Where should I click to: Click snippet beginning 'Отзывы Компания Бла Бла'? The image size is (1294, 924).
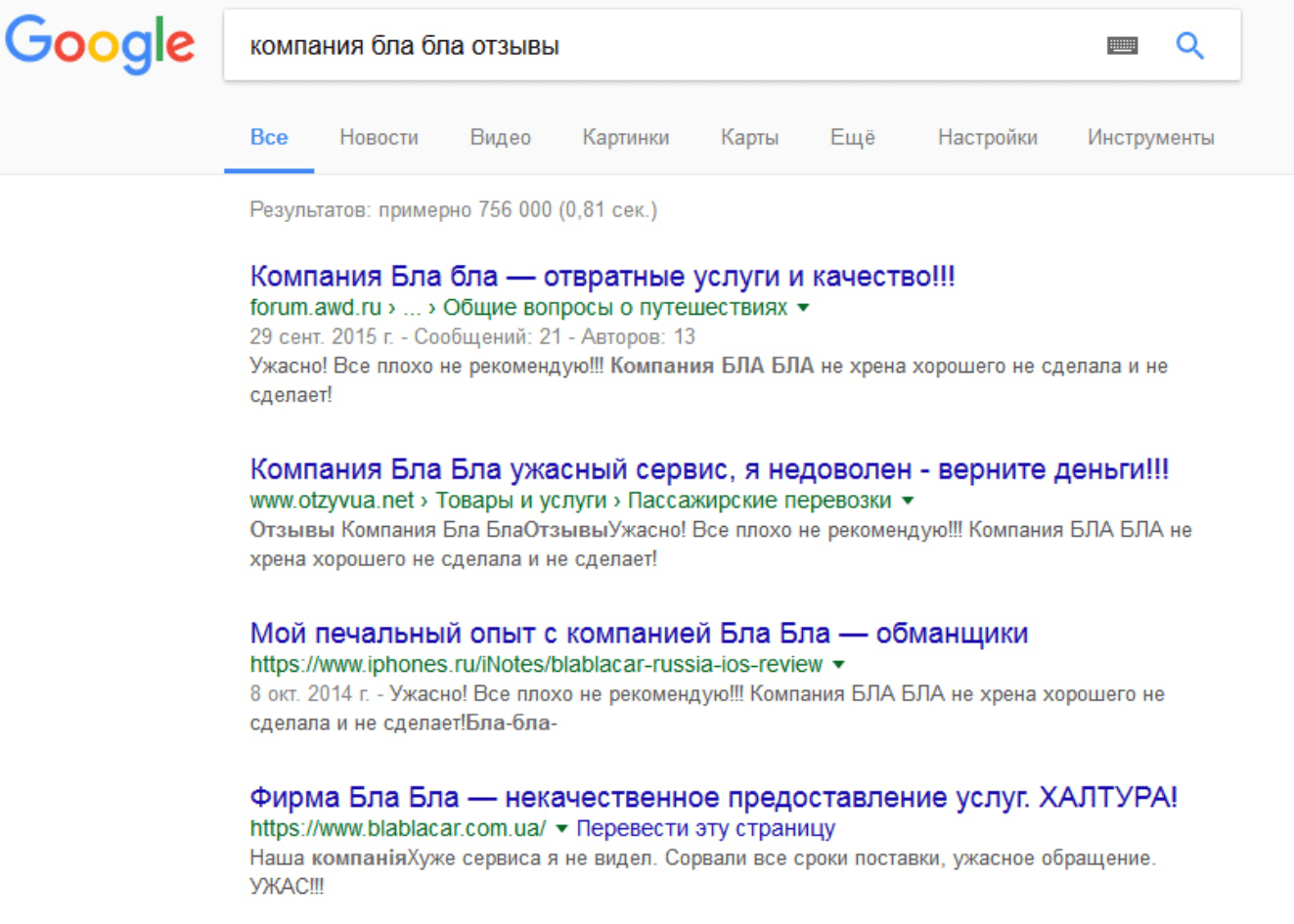pos(721,545)
